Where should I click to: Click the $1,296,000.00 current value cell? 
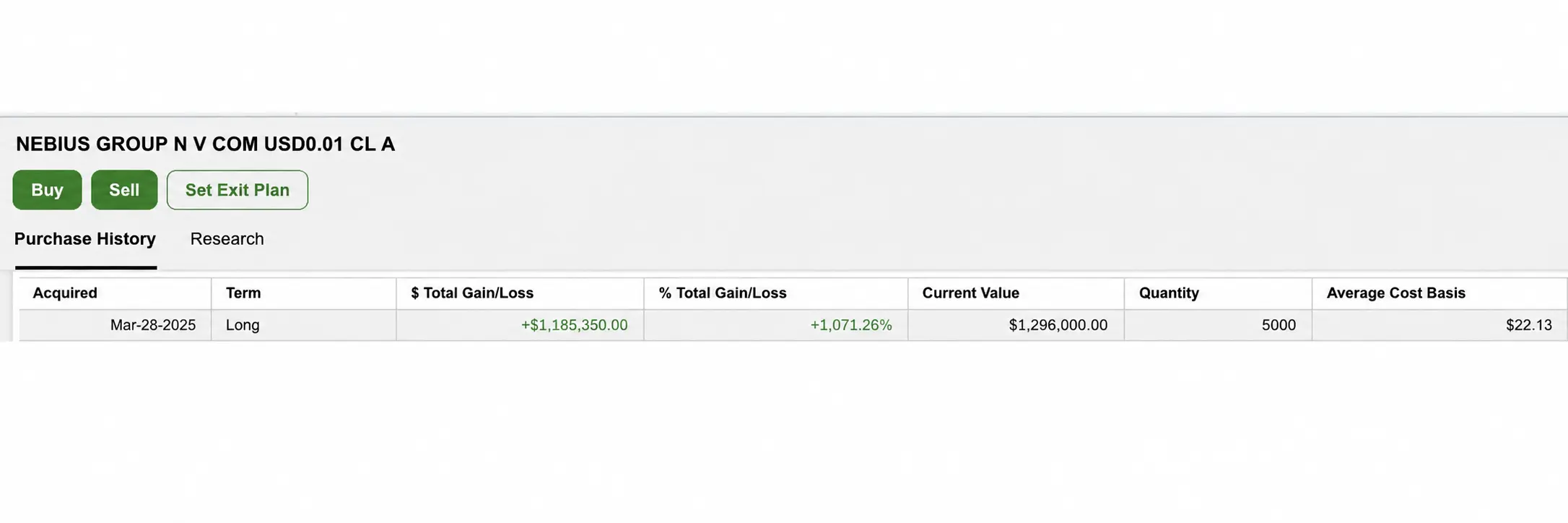1058,325
